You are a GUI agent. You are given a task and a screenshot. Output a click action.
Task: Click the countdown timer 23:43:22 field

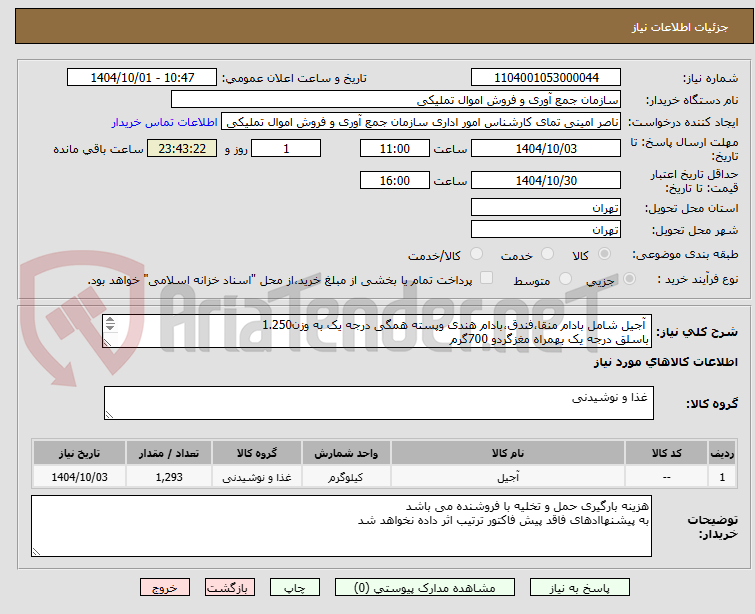182,148
